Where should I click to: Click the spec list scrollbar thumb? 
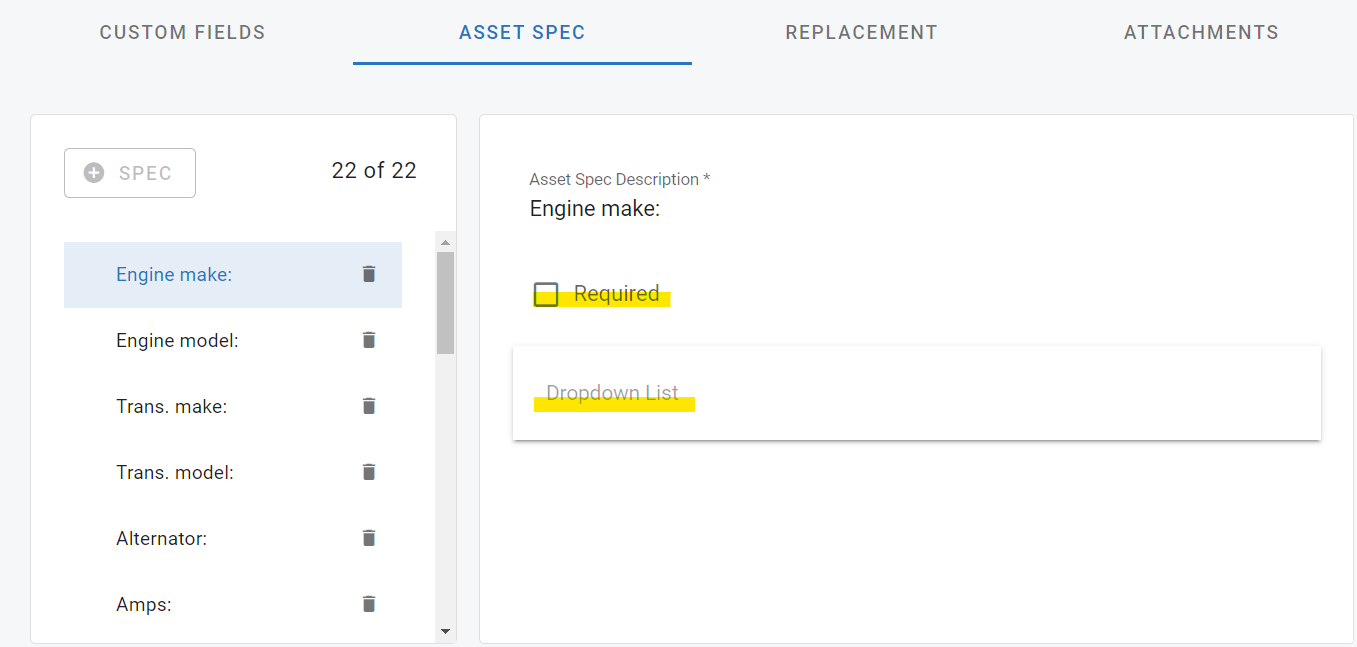tap(445, 302)
